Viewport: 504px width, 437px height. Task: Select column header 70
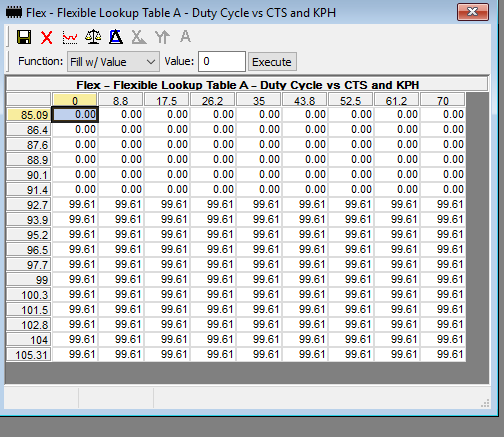click(x=443, y=100)
